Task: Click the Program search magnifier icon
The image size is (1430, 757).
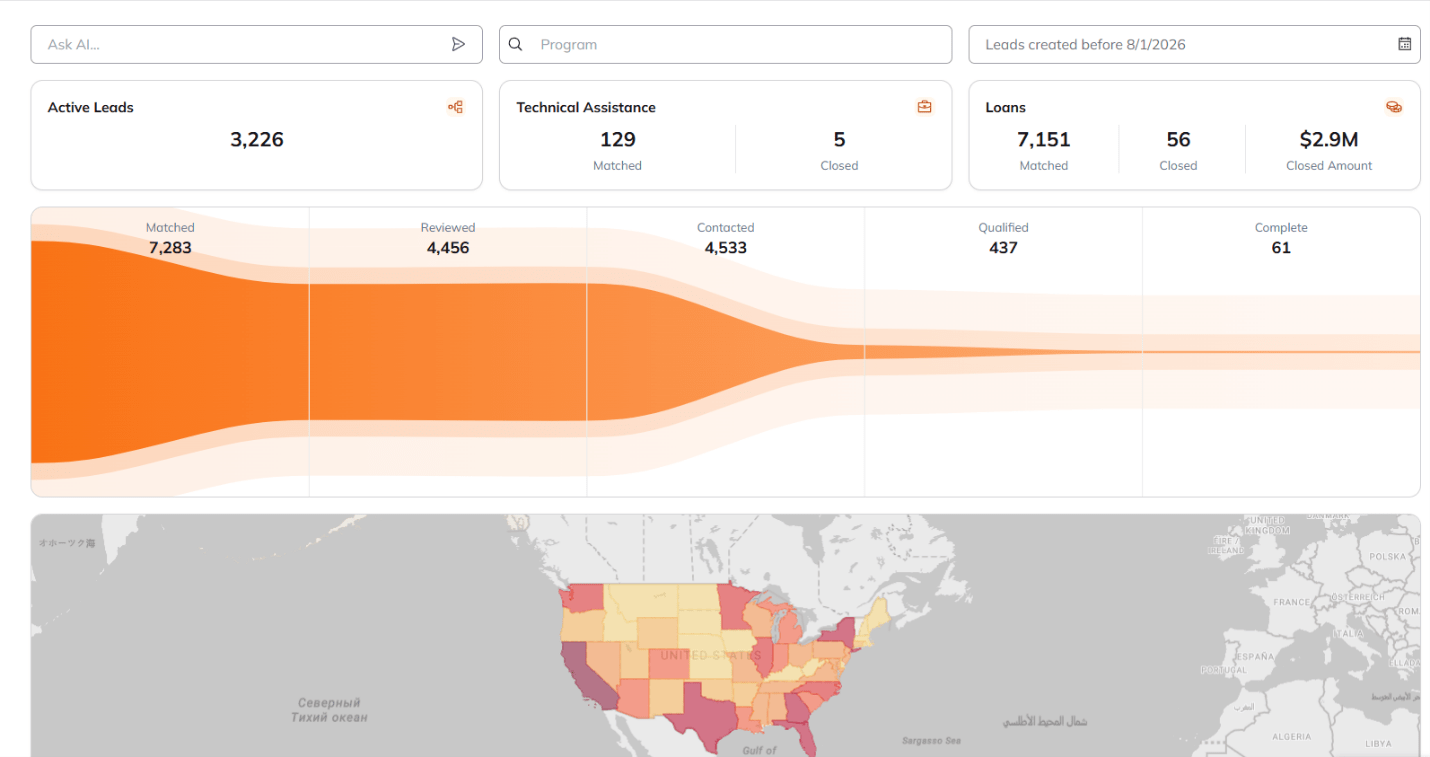Action: (x=516, y=44)
